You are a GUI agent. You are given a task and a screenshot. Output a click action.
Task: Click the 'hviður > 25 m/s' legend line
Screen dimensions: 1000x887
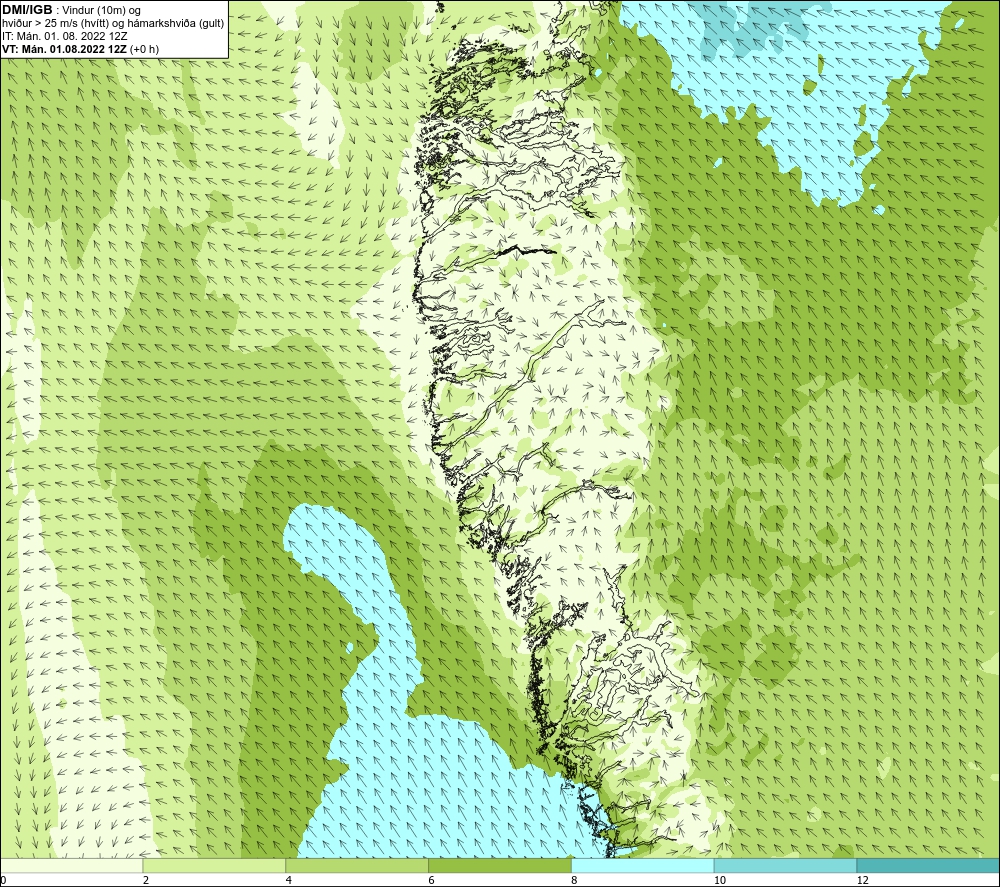click(x=113, y=24)
